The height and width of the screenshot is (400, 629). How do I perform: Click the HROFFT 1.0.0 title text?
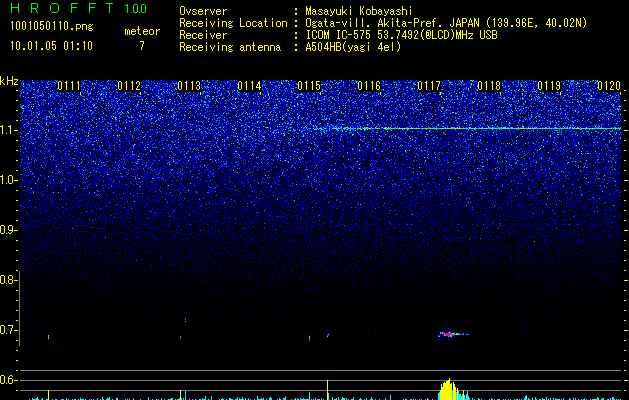pyautogui.click(x=79, y=8)
